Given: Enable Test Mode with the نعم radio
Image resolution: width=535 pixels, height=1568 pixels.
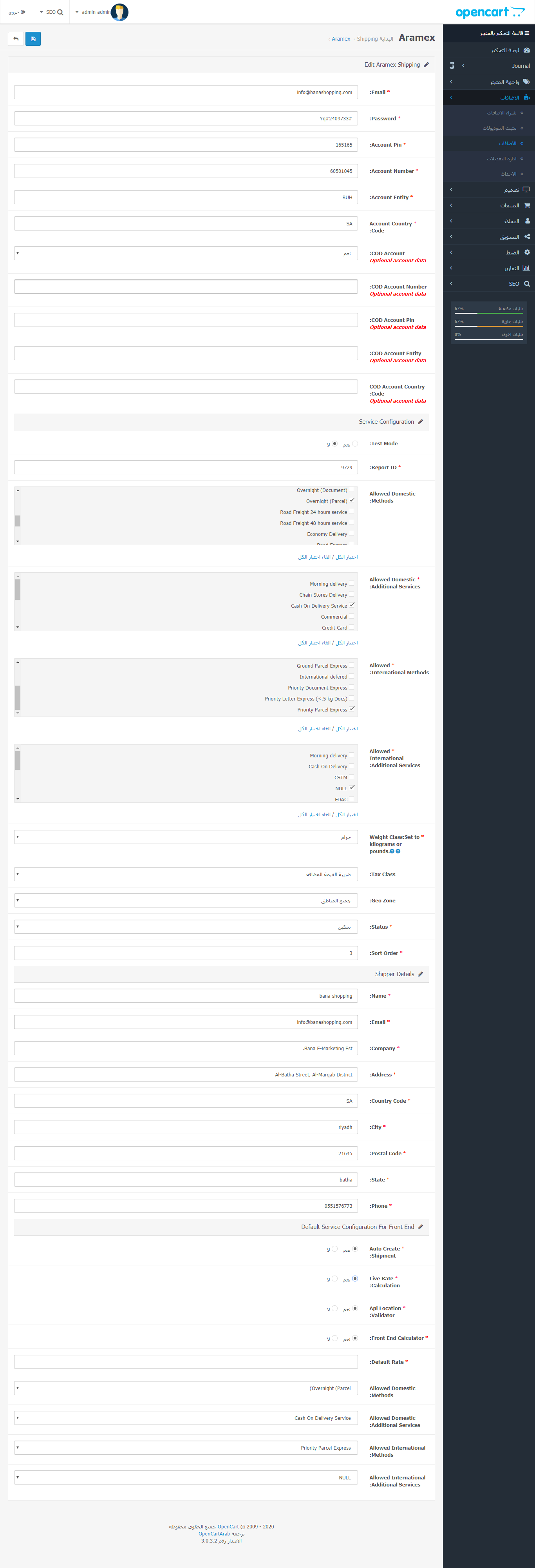Looking at the screenshot, I should [x=355, y=444].
